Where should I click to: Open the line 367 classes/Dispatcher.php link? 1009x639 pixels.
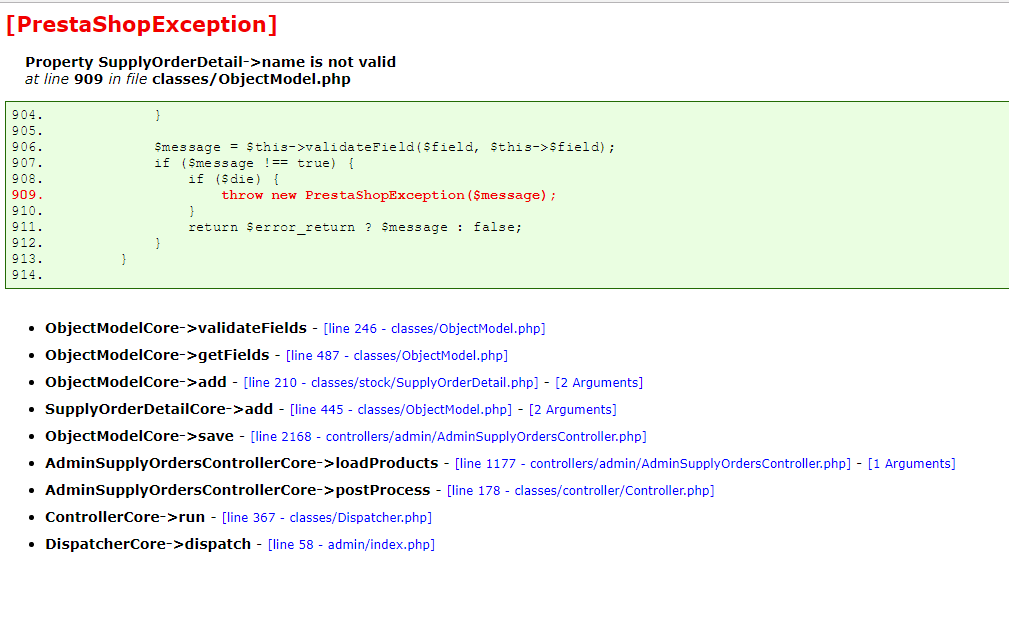click(x=327, y=517)
